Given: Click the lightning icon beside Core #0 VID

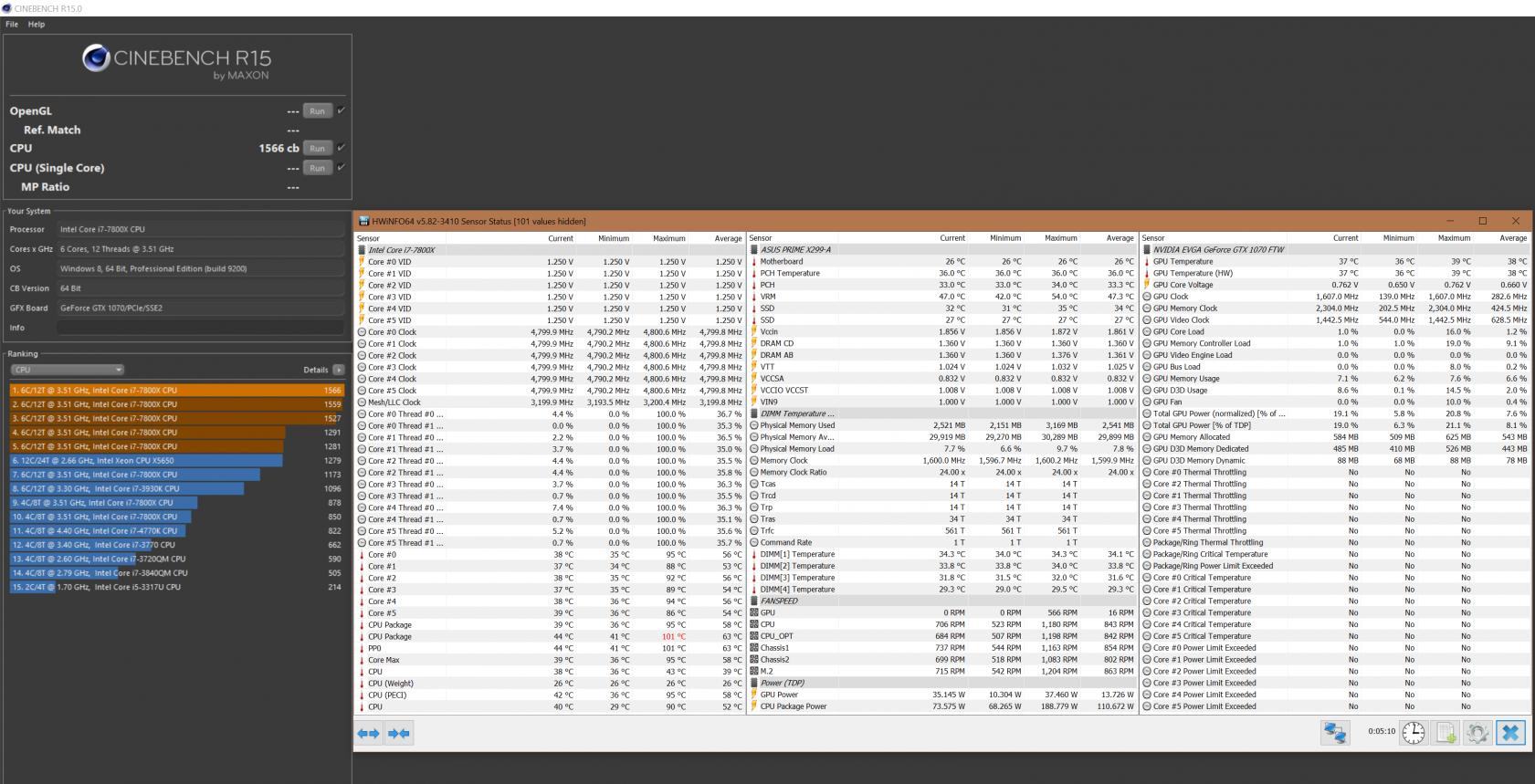Looking at the screenshot, I should [362, 262].
